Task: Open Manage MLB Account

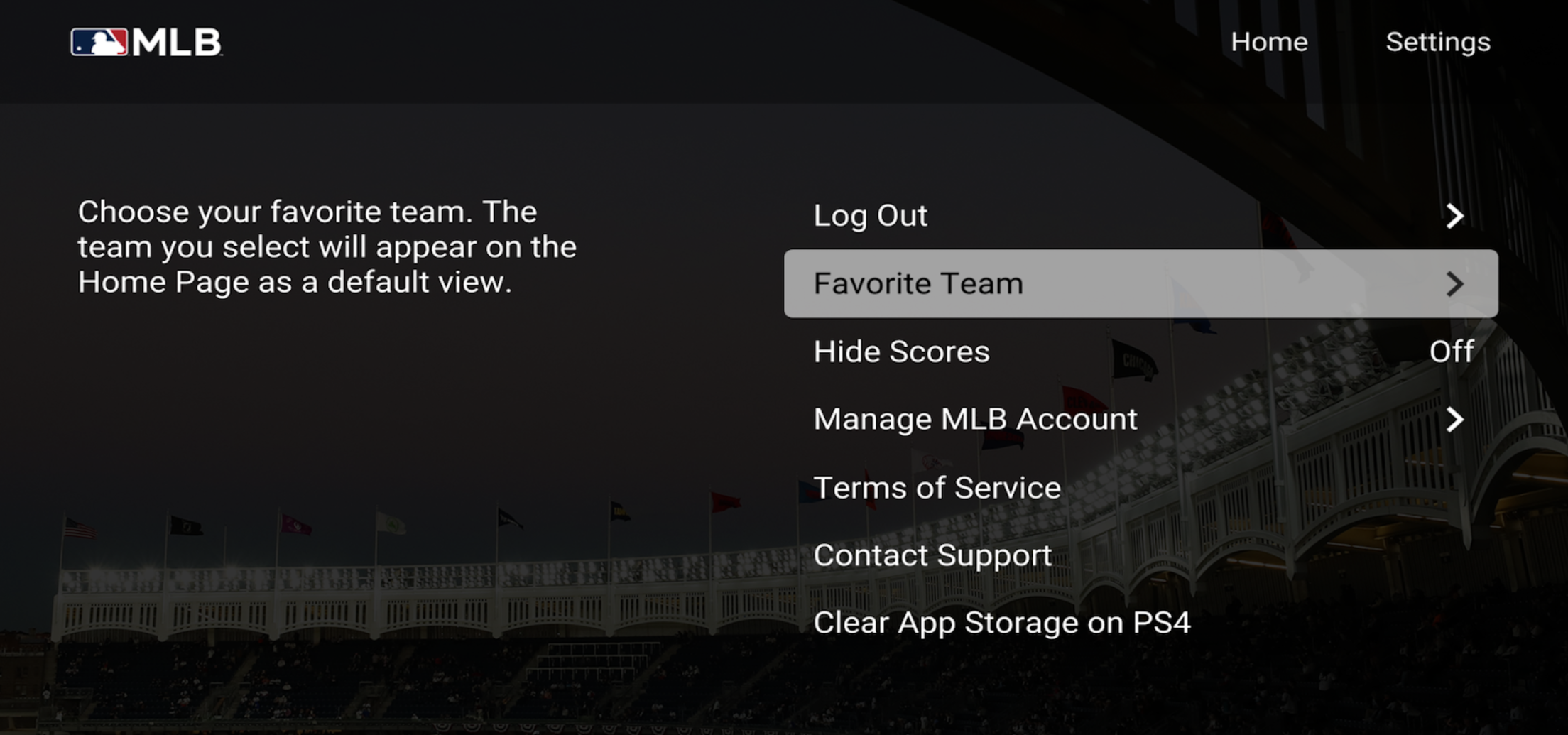Action: click(x=975, y=419)
